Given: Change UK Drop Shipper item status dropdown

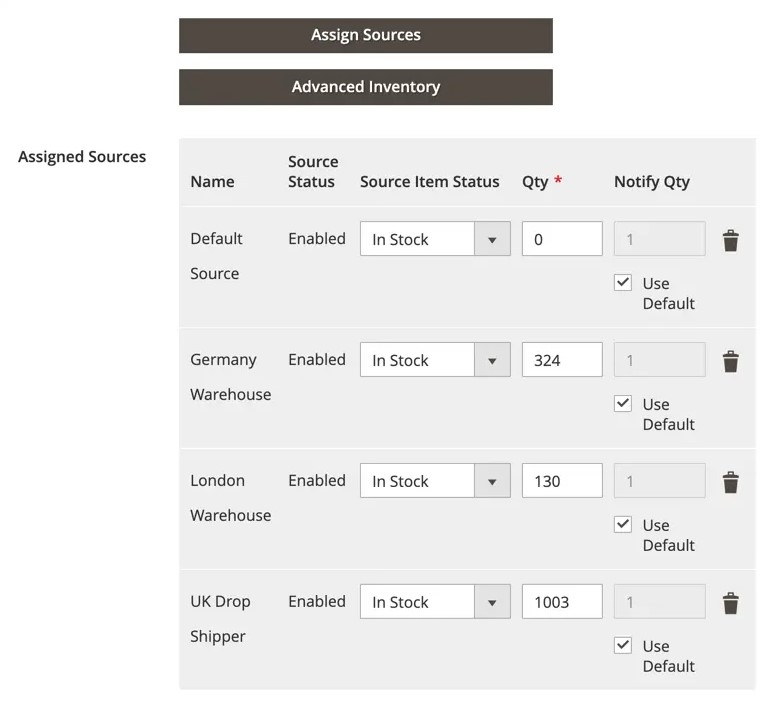Looking at the screenshot, I should tap(435, 602).
